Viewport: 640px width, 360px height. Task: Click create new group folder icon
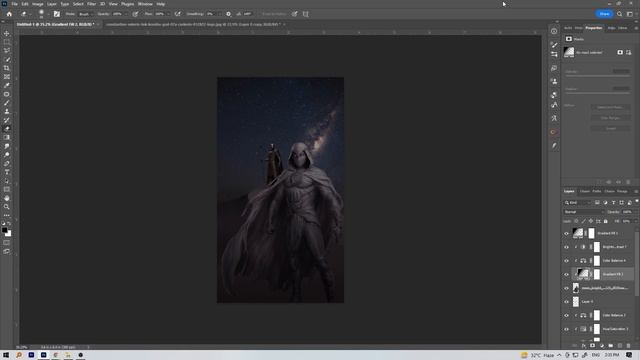[x=611, y=346]
